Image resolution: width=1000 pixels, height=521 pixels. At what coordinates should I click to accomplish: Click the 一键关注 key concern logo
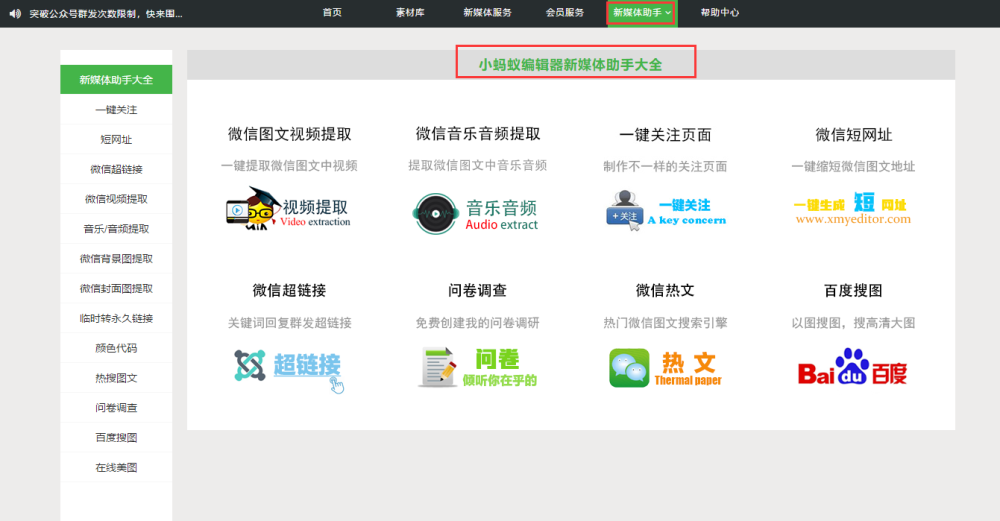point(666,210)
